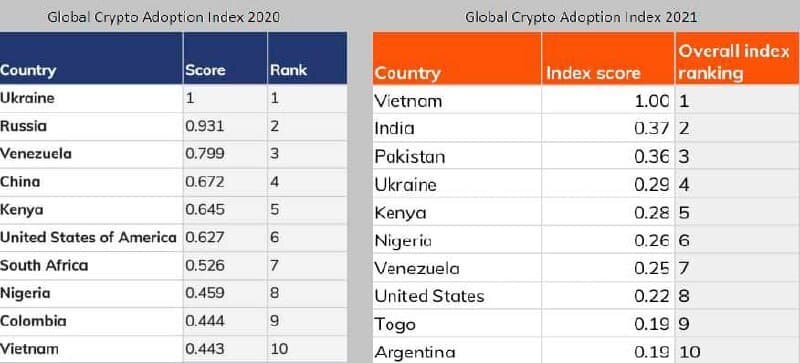Click the Global Crypto Adoption Index 2021 title
The height and width of the screenshot is (363, 800).
pyautogui.click(x=581, y=17)
